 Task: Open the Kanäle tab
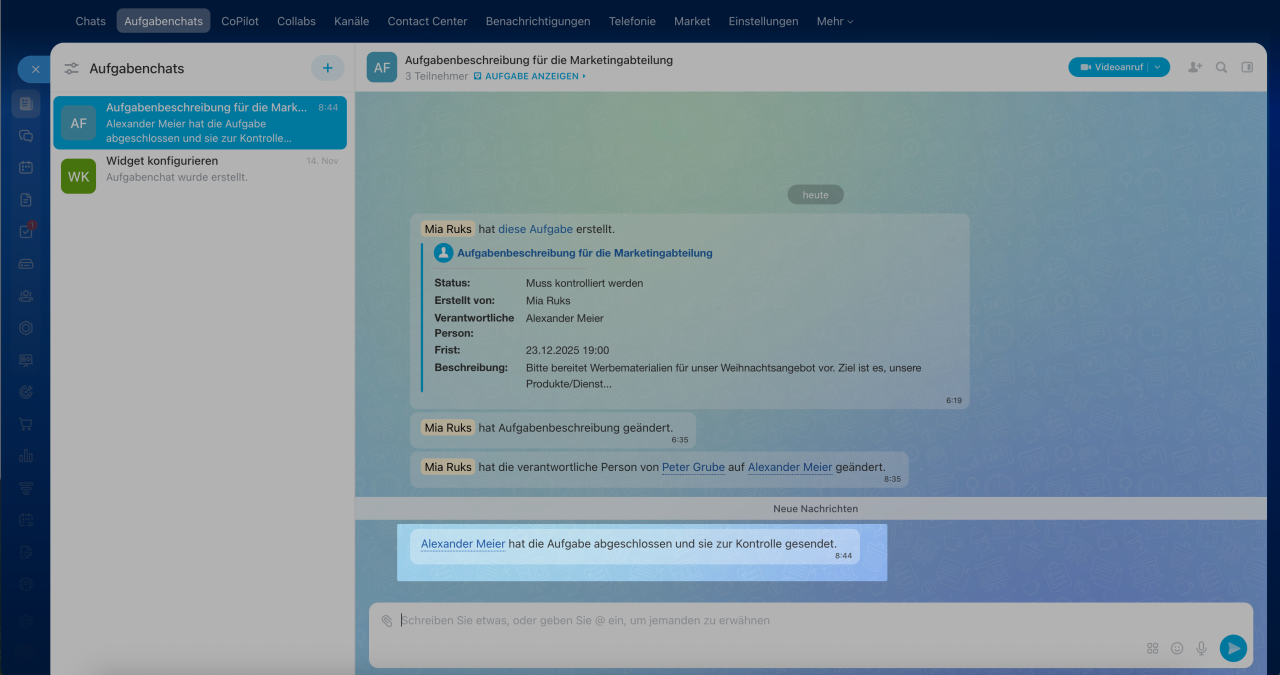(x=351, y=21)
